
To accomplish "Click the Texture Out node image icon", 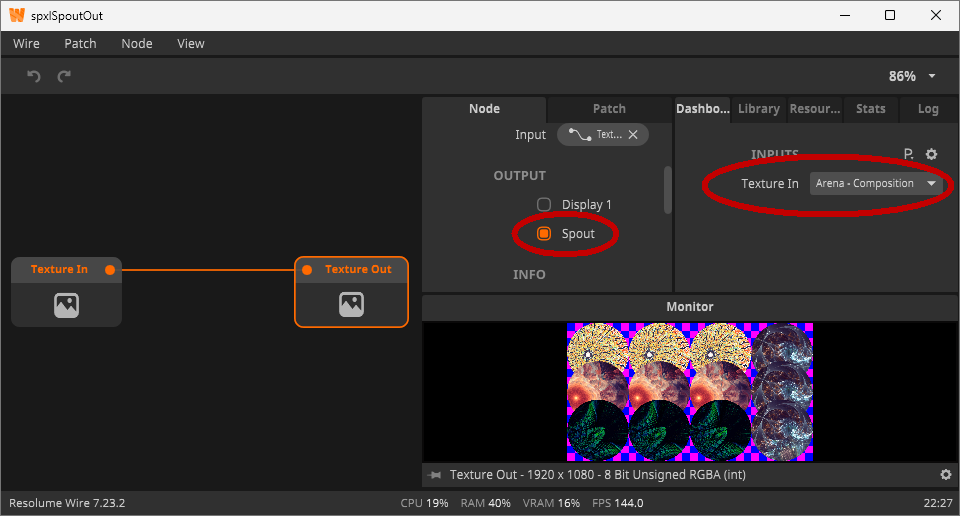I will pos(351,306).
